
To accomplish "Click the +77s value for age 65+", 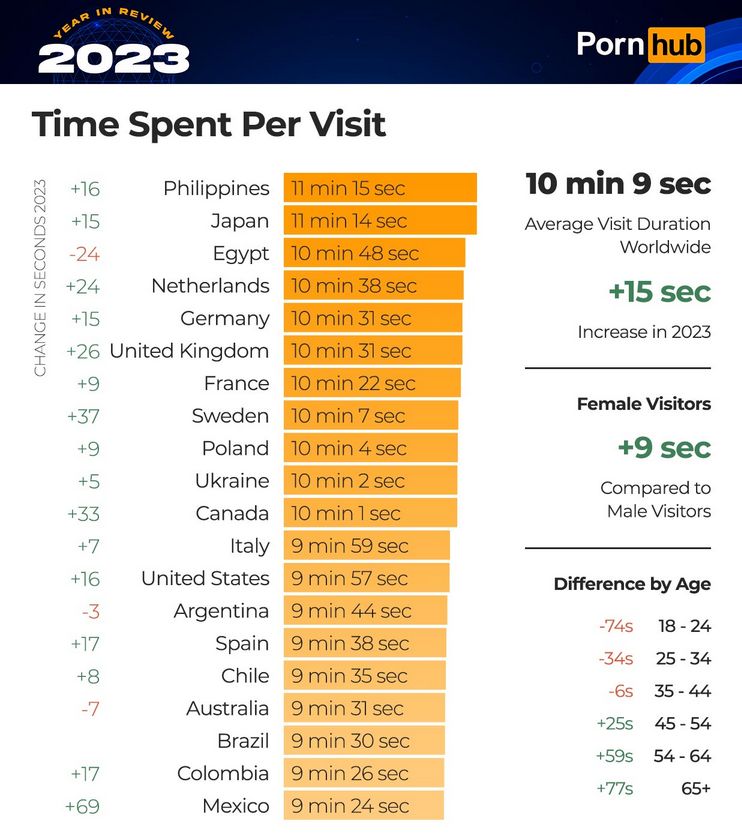I will [x=616, y=788].
